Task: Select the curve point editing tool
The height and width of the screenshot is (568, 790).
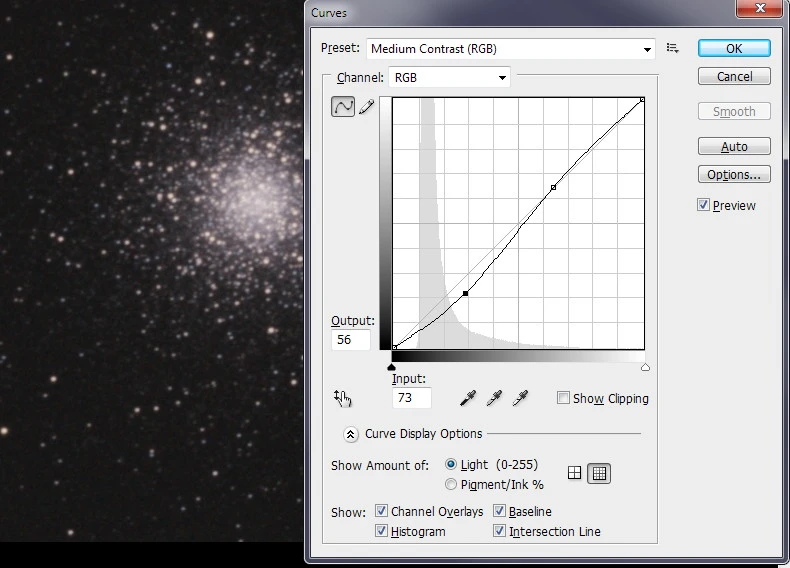Action: [x=343, y=107]
